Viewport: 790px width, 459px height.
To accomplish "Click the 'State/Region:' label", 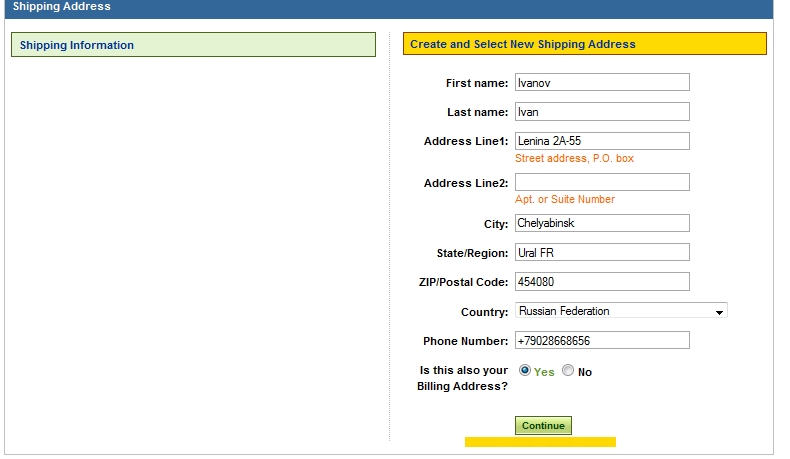I will click(x=472, y=253).
